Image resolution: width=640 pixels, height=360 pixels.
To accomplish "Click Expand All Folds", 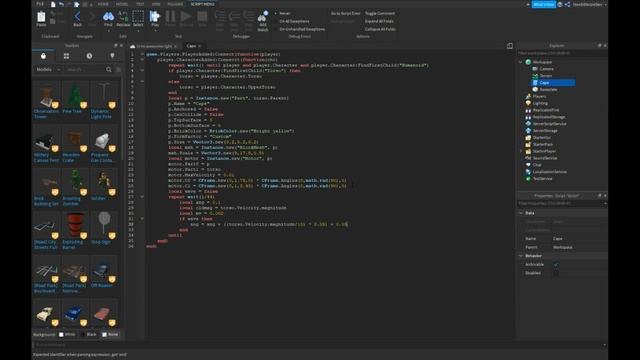I will (x=379, y=21).
